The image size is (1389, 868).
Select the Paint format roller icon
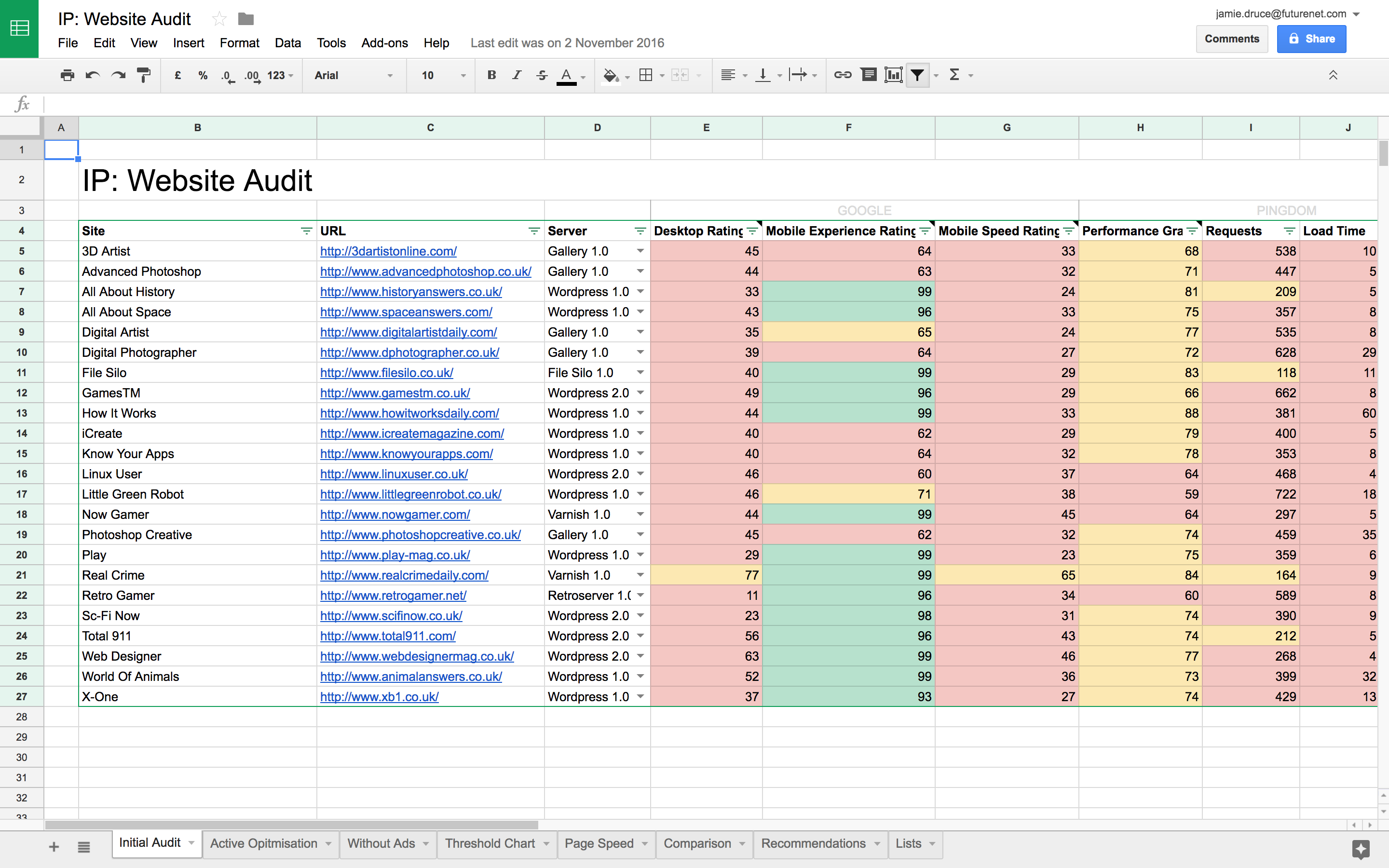144,75
